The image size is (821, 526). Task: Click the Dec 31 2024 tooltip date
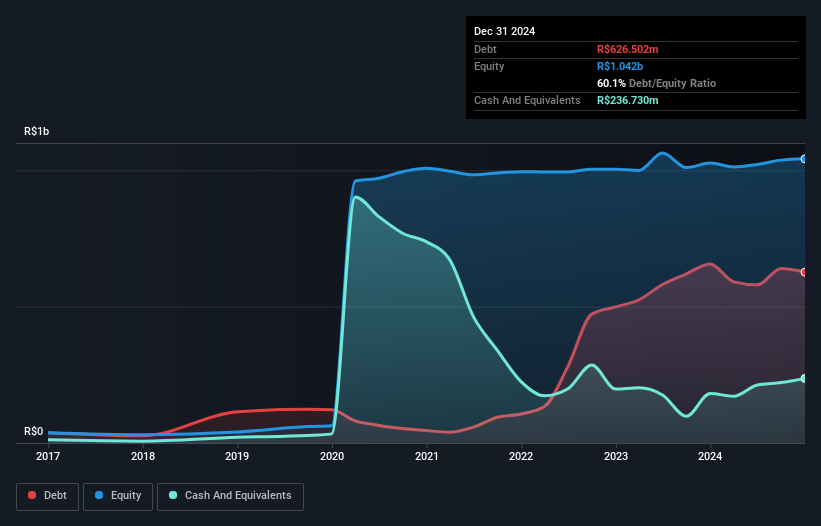pos(504,31)
